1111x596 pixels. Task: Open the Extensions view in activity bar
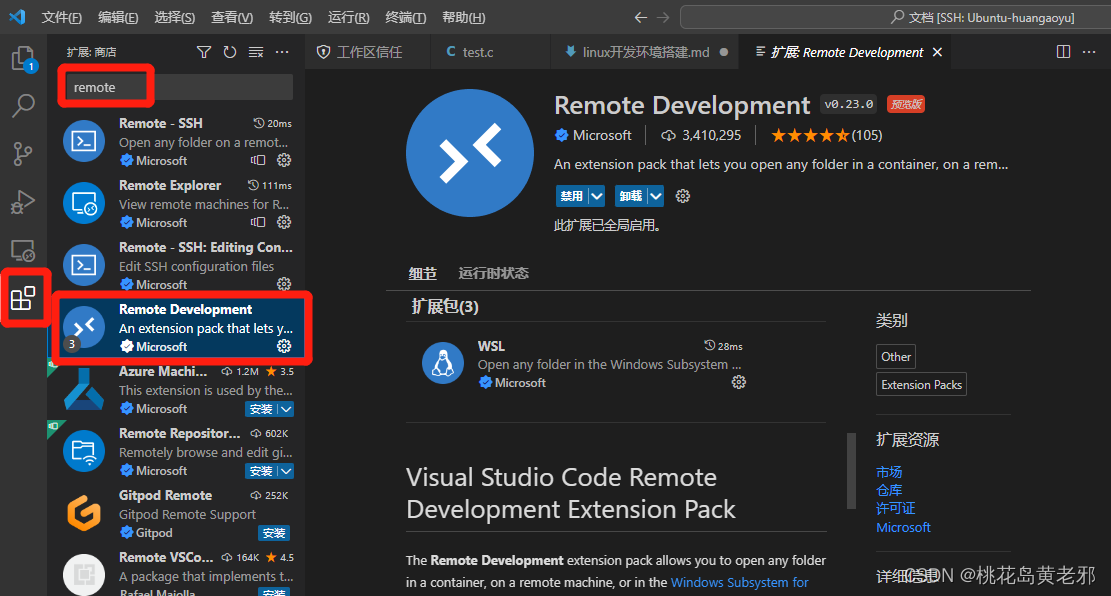23,298
